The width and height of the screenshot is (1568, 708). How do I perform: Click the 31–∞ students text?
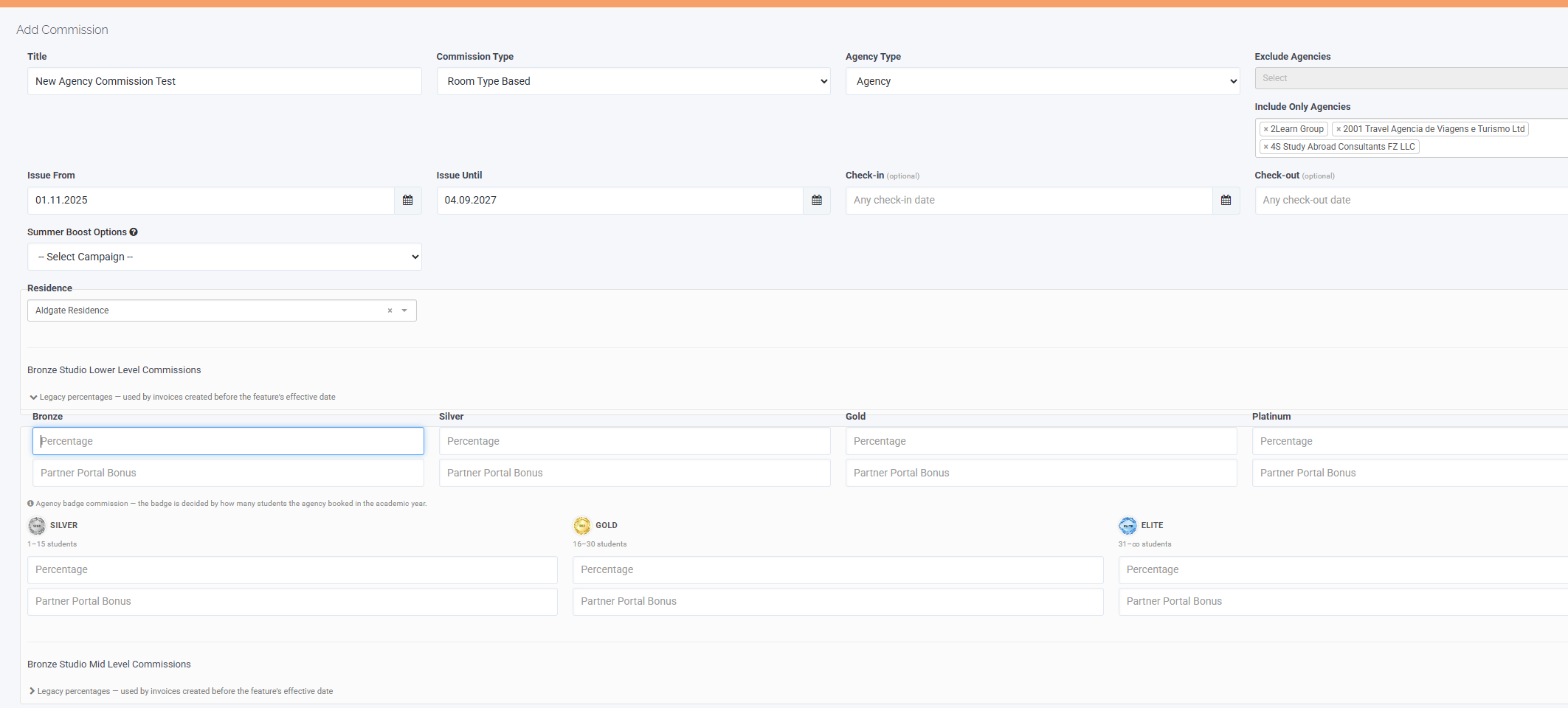point(1144,544)
